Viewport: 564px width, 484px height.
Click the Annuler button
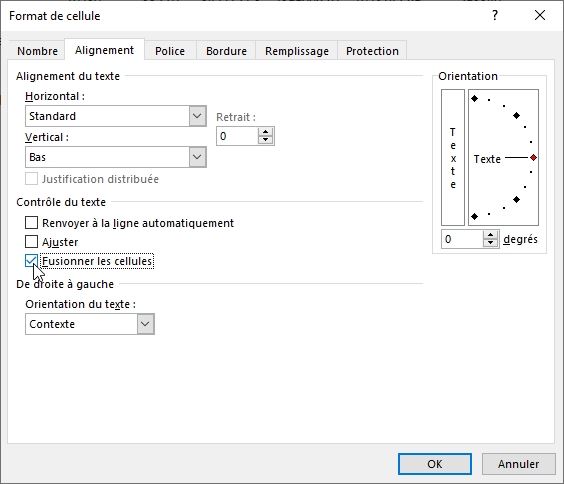pos(518,464)
